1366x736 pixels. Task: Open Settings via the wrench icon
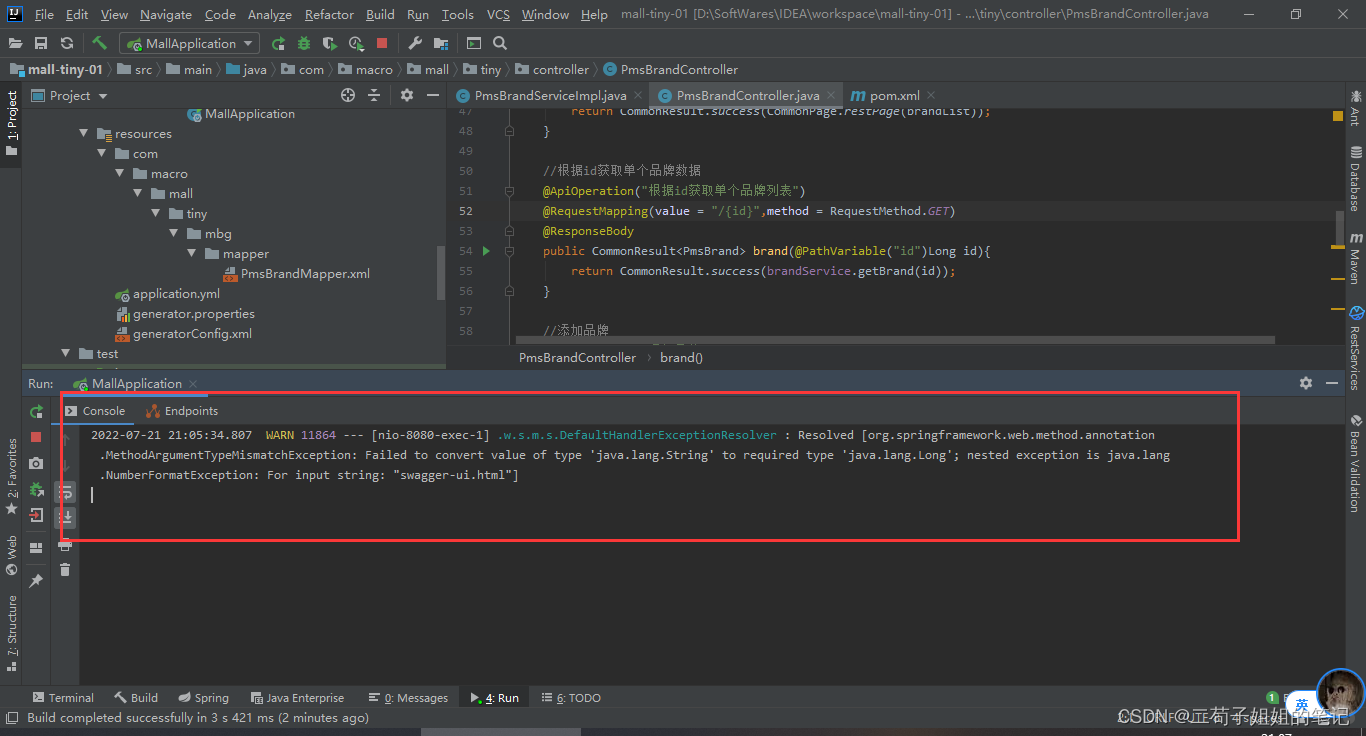click(x=415, y=43)
